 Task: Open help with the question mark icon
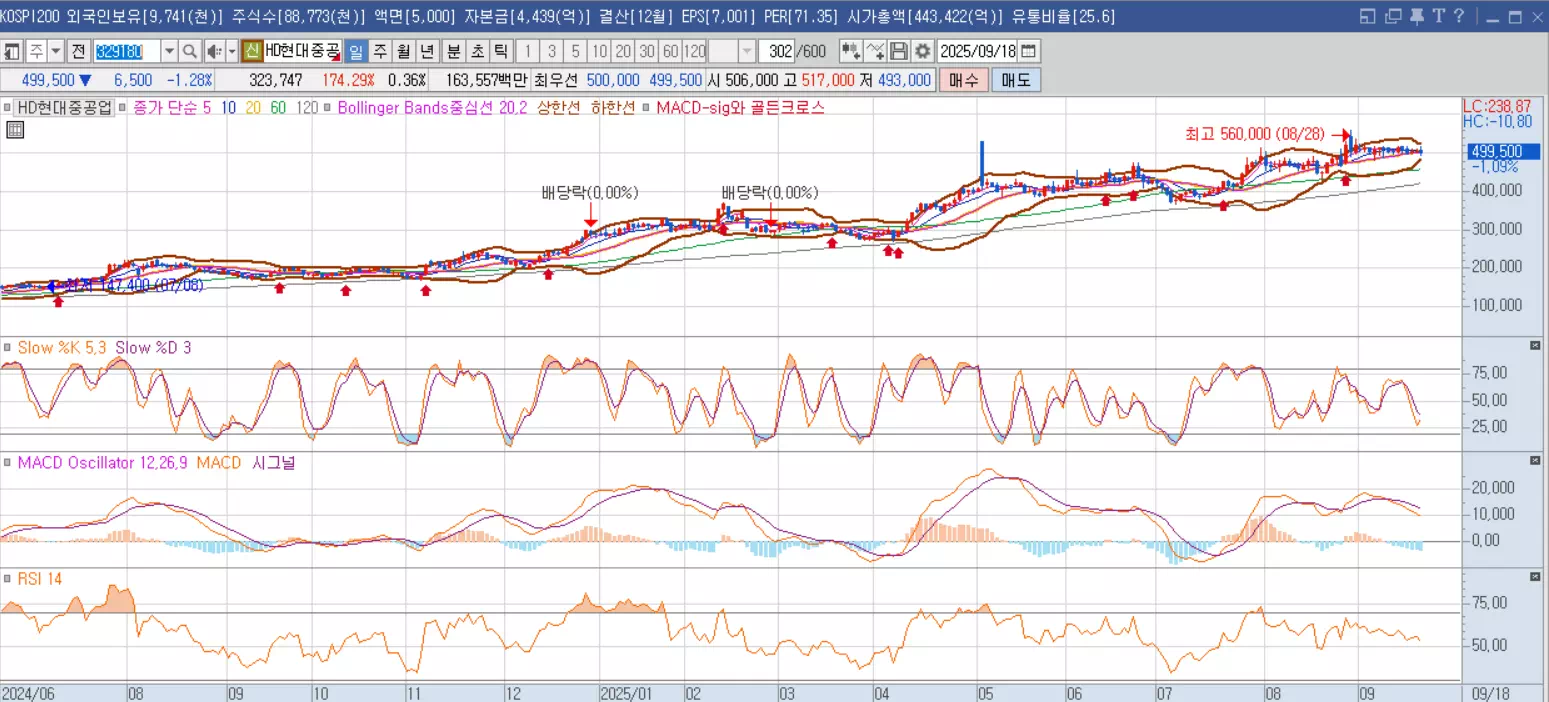[1459, 16]
